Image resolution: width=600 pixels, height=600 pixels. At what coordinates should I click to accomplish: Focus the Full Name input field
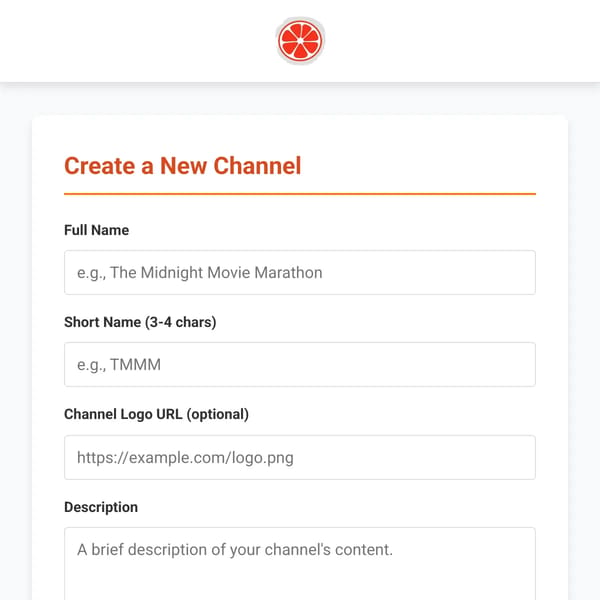point(300,272)
